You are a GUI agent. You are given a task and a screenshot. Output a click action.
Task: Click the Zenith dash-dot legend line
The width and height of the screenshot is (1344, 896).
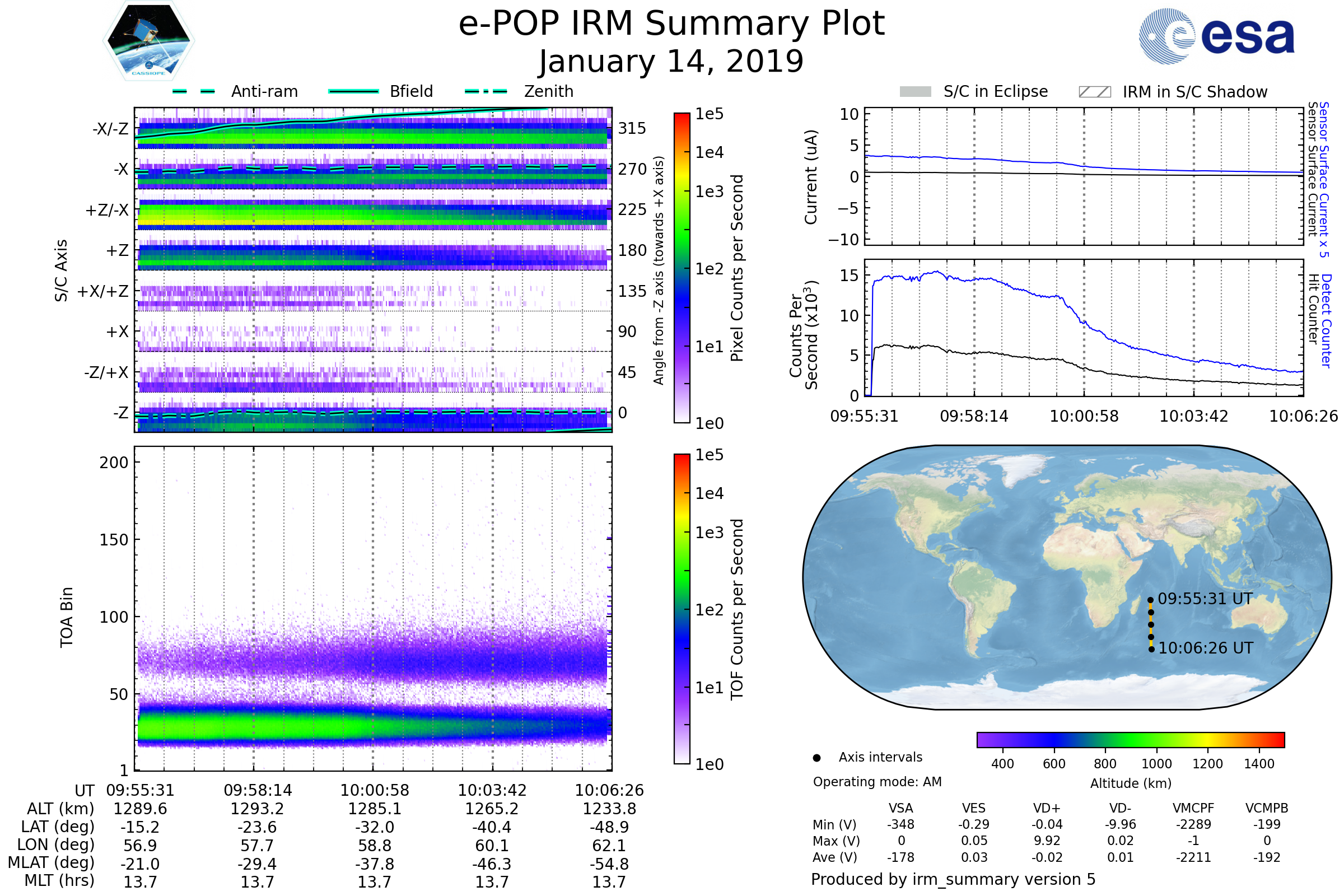[486, 91]
